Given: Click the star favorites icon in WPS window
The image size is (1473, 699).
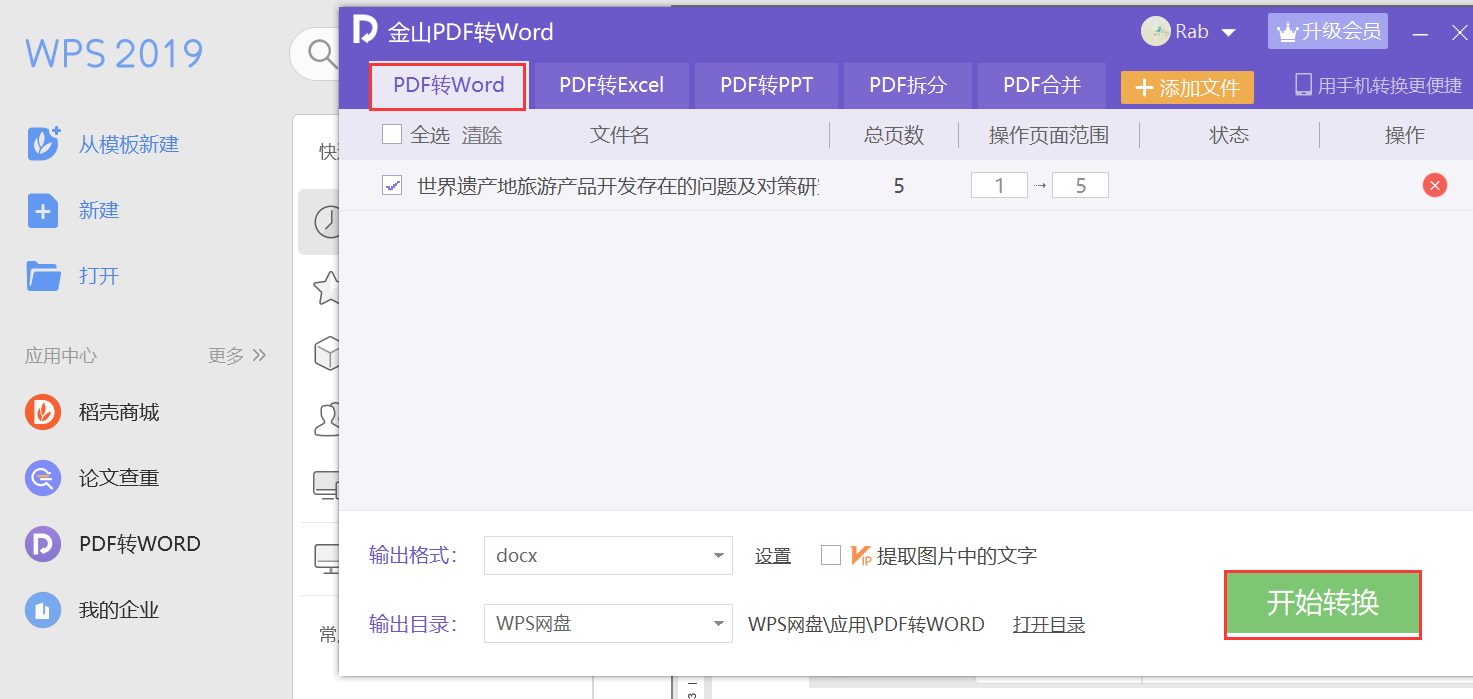Looking at the screenshot, I should click(326, 288).
